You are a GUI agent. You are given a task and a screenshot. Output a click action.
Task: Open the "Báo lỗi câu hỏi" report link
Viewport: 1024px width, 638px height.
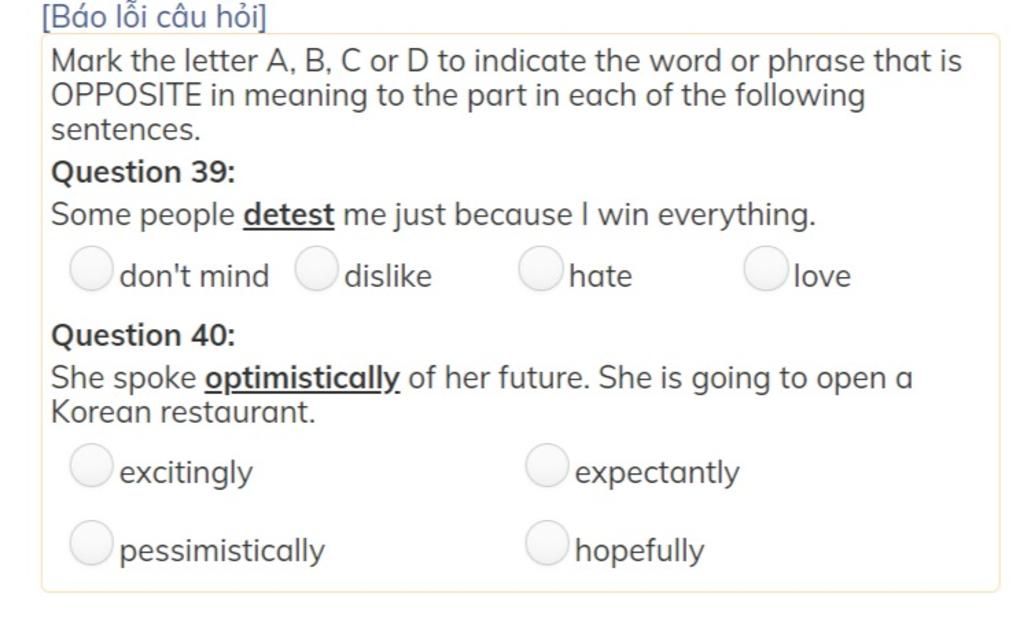point(154,16)
